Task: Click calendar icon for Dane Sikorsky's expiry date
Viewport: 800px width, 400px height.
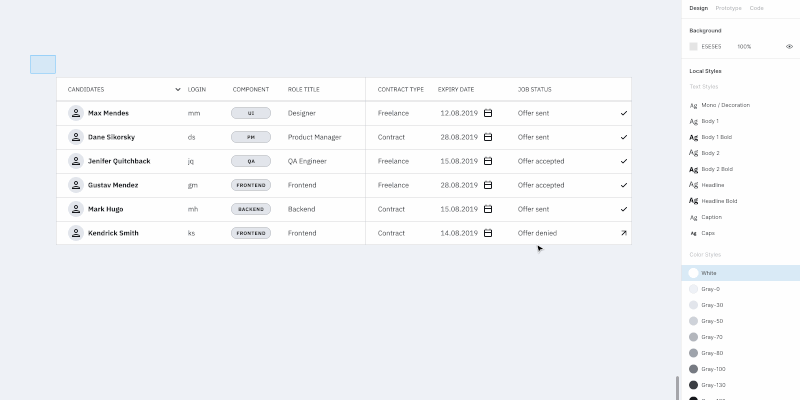Action: pos(488,137)
